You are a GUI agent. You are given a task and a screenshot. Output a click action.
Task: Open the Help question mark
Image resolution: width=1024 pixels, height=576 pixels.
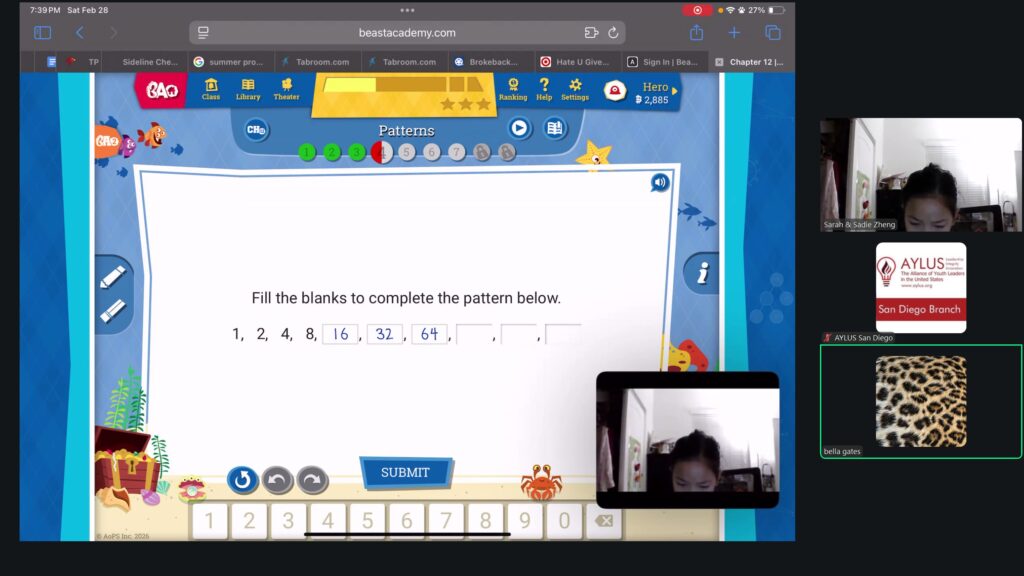(544, 89)
